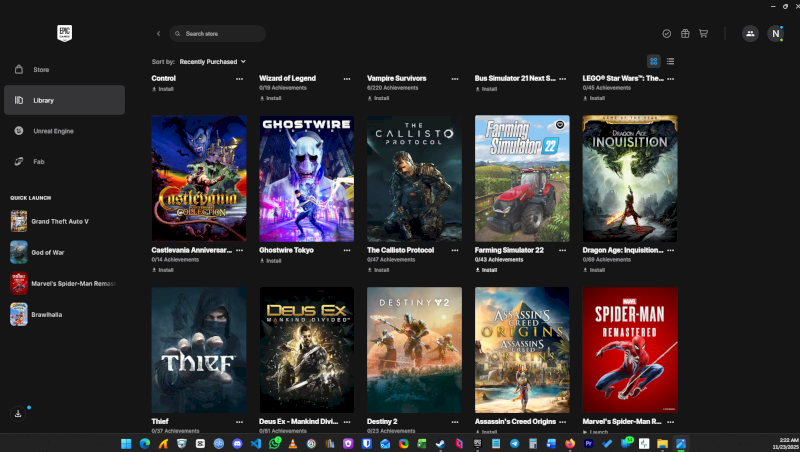The image size is (800, 452).
Task: Open the downloads icon in sidebar
Action: coord(18,414)
